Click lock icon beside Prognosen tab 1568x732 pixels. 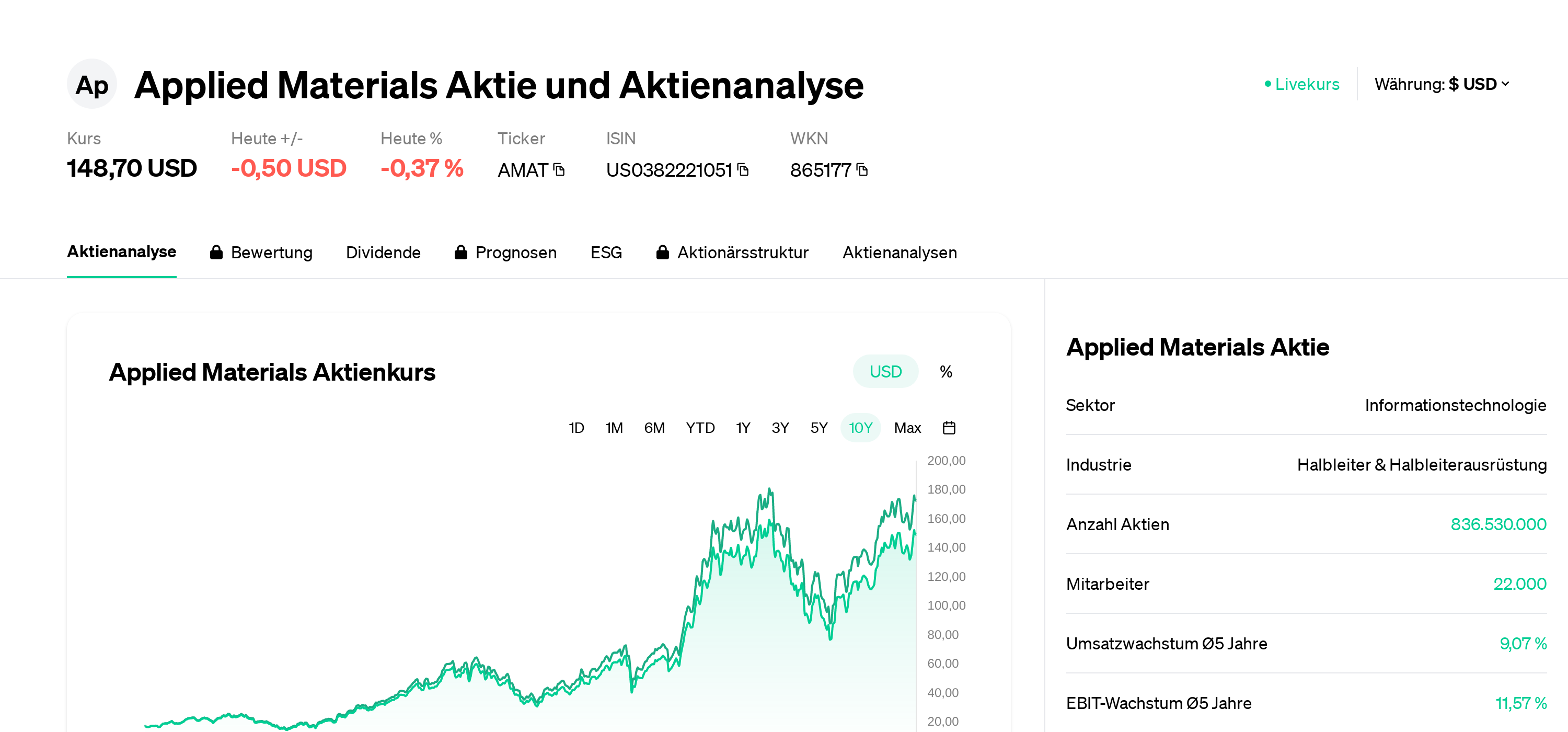point(461,253)
